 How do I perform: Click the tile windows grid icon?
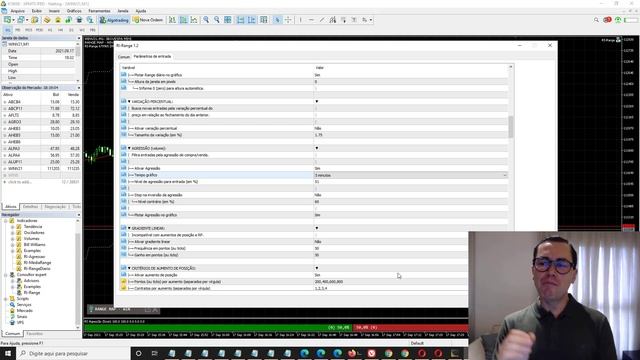[228, 20]
